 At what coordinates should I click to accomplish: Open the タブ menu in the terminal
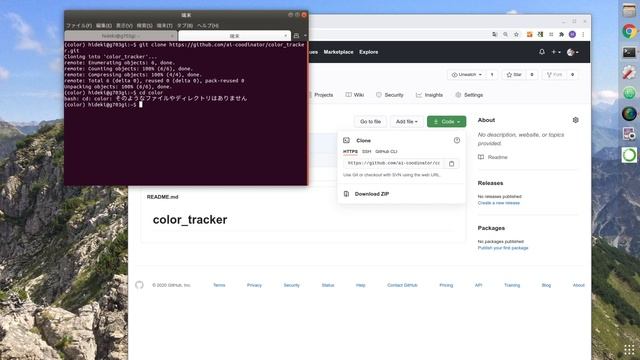184,25
